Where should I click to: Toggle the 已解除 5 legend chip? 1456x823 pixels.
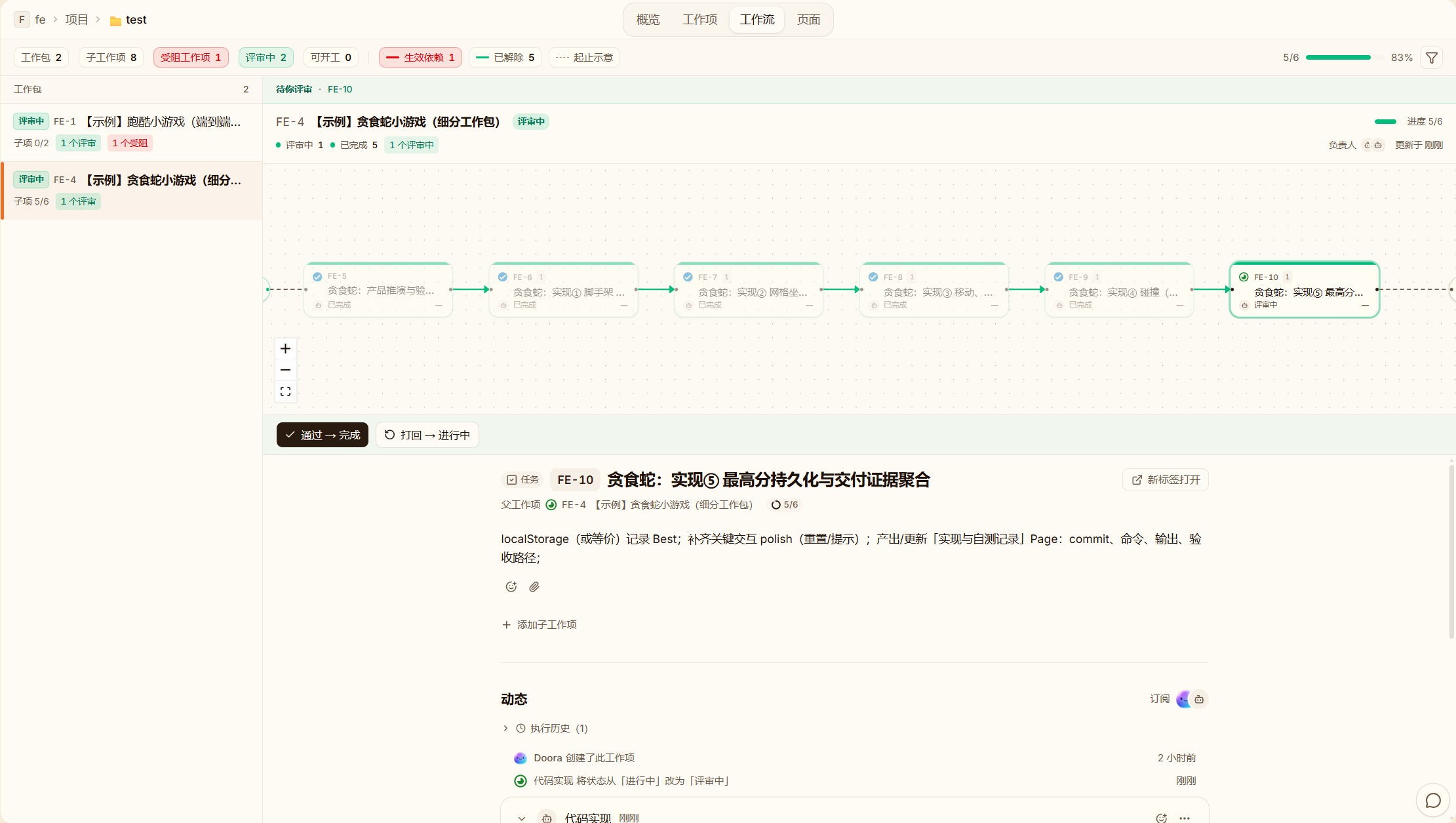click(x=505, y=58)
